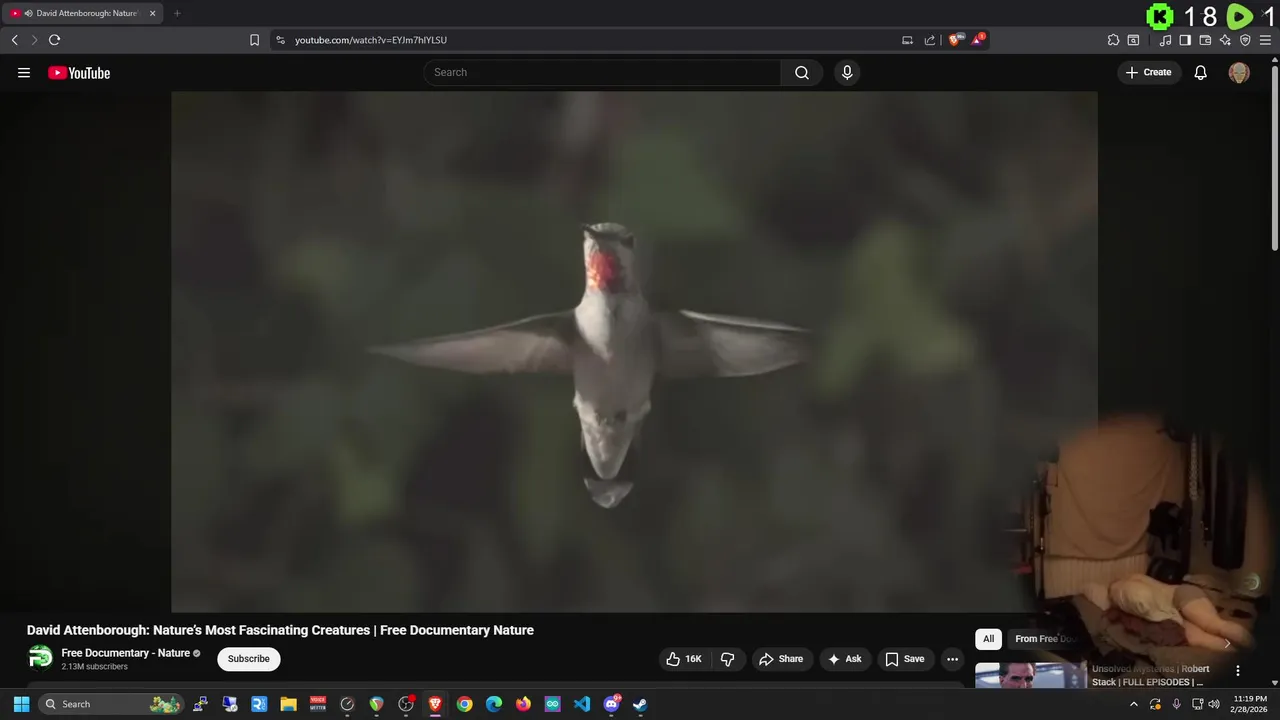Like the video with thumbs up
This screenshot has width=1280, height=720.
click(685, 659)
